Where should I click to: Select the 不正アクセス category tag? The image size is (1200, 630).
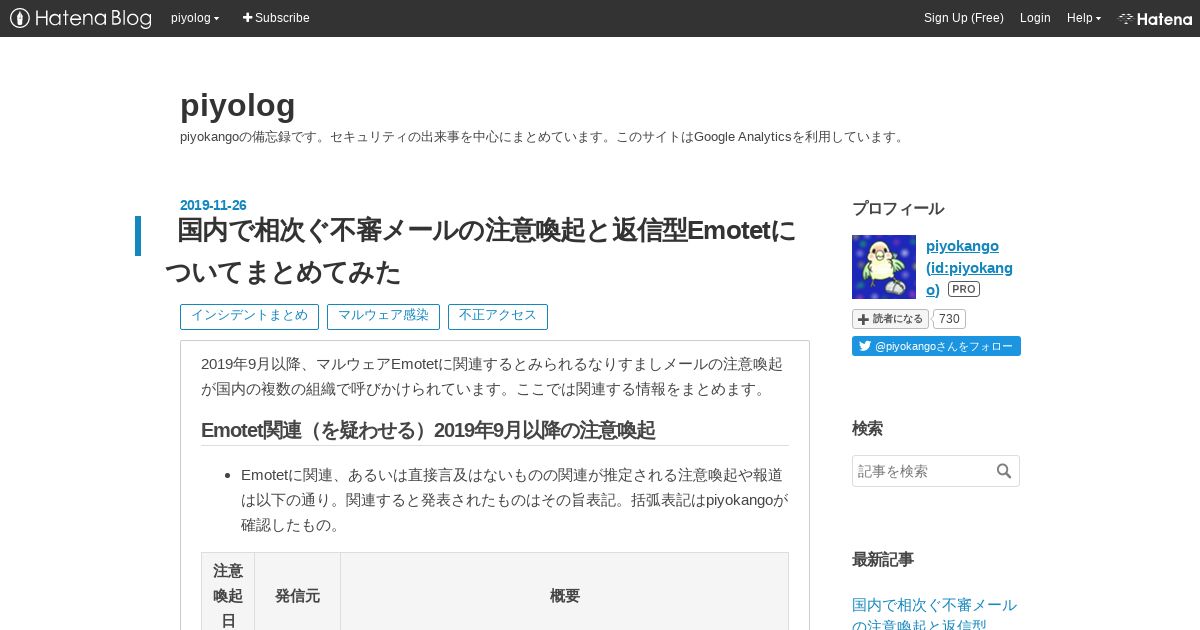point(498,316)
